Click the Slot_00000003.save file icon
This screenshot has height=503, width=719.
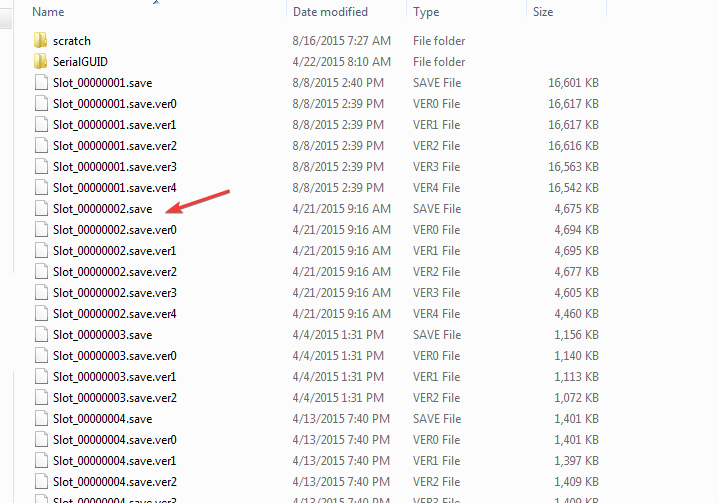tap(41, 335)
